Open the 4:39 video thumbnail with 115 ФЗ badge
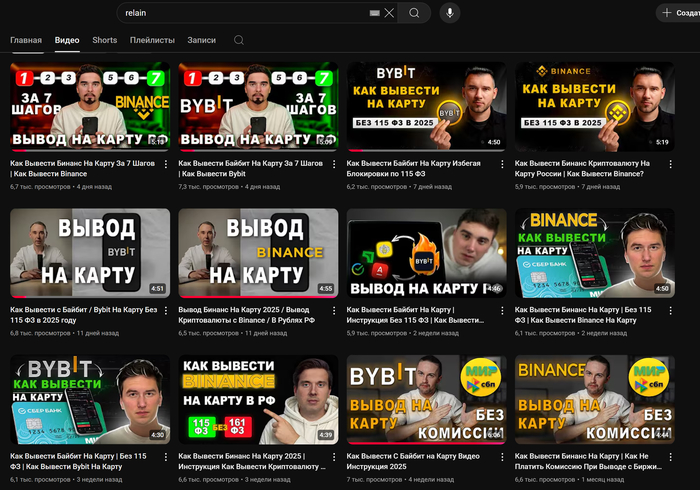Image resolution: width=700 pixels, height=490 pixels. tap(258, 399)
